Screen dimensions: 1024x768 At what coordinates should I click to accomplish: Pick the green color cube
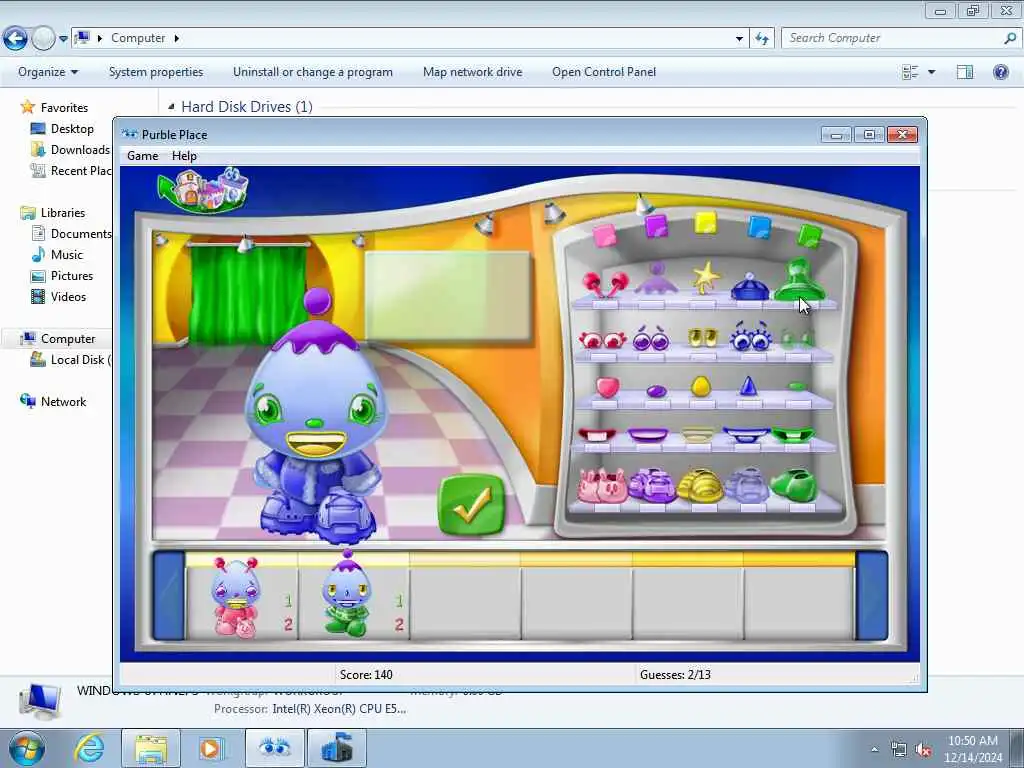pos(809,235)
